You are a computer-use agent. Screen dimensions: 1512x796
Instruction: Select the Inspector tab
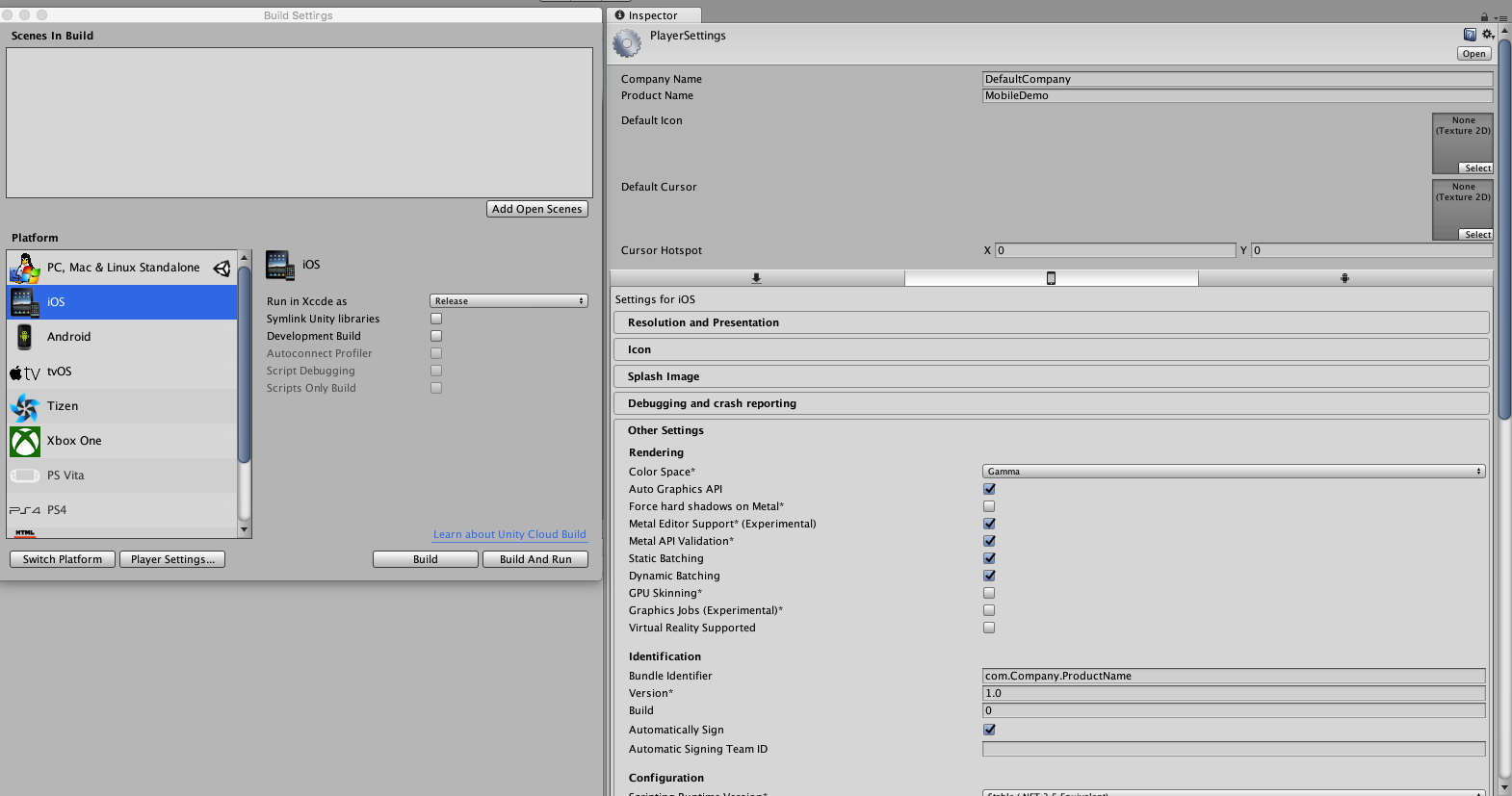(654, 15)
